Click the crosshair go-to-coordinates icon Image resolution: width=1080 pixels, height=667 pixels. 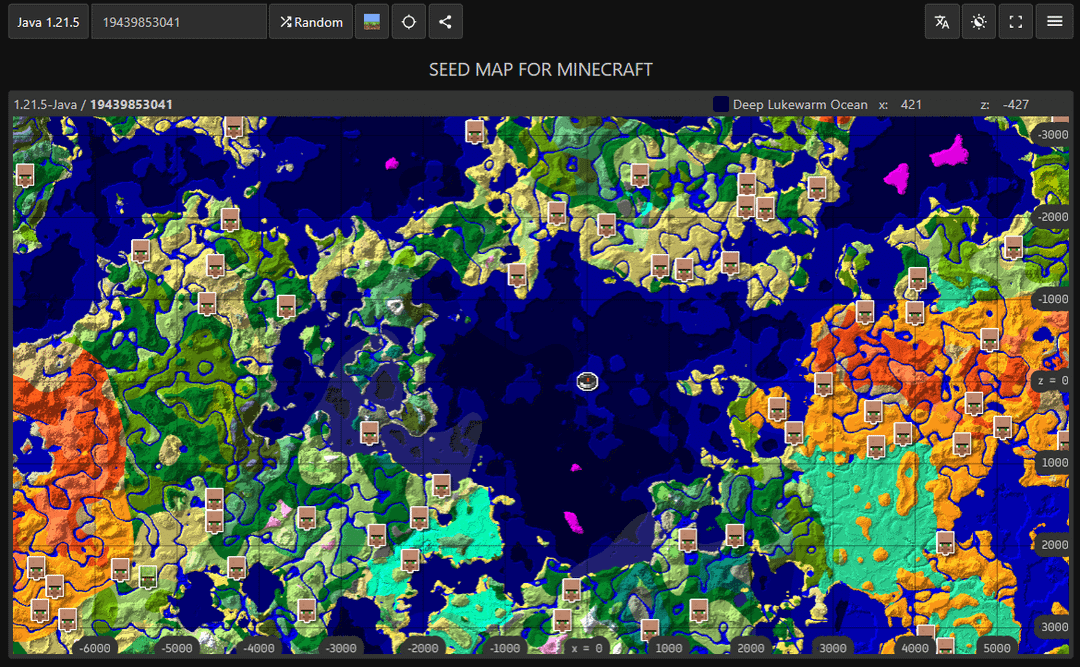[409, 22]
